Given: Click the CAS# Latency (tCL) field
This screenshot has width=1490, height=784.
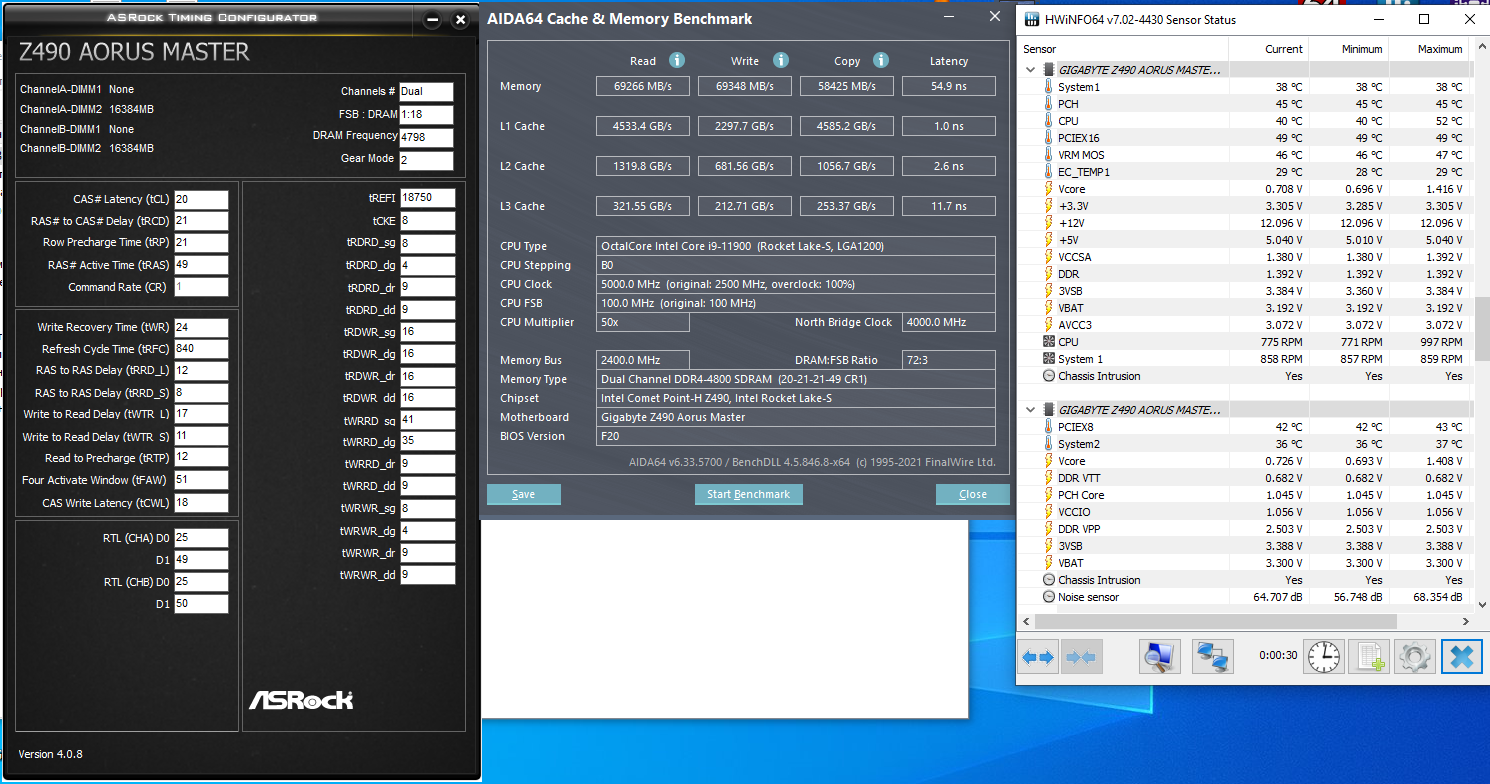Looking at the screenshot, I should pyautogui.click(x=201, y=199).
